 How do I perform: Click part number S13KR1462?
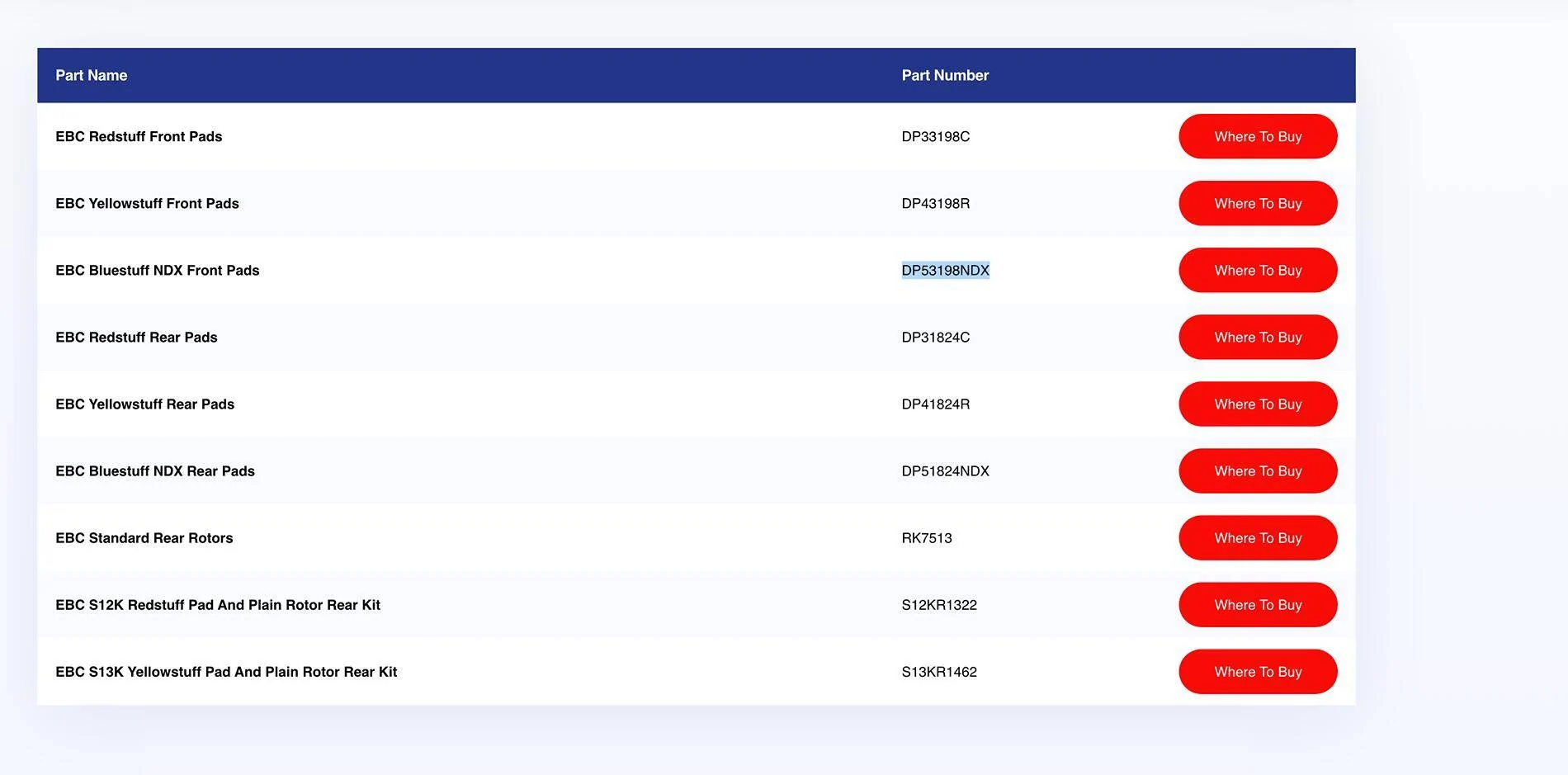coord(939,671)
